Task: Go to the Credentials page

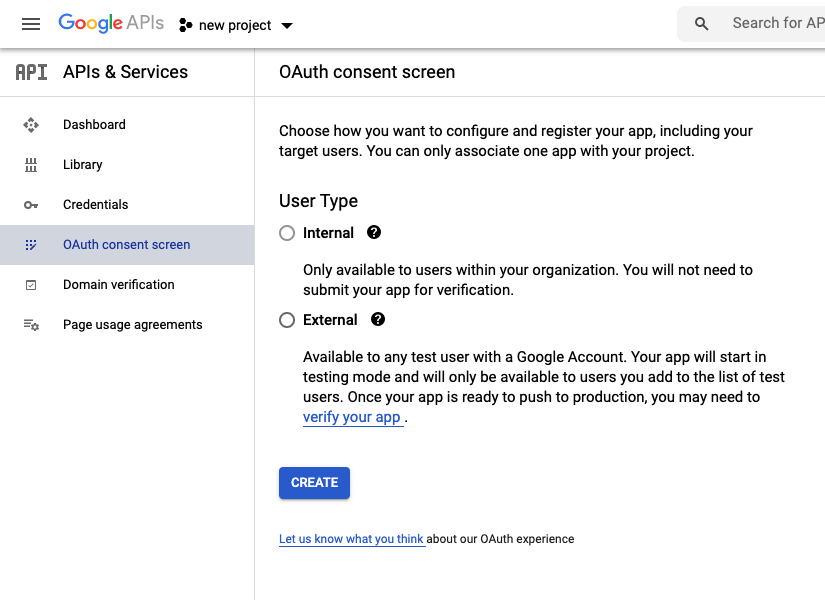Action: (95, 205)
